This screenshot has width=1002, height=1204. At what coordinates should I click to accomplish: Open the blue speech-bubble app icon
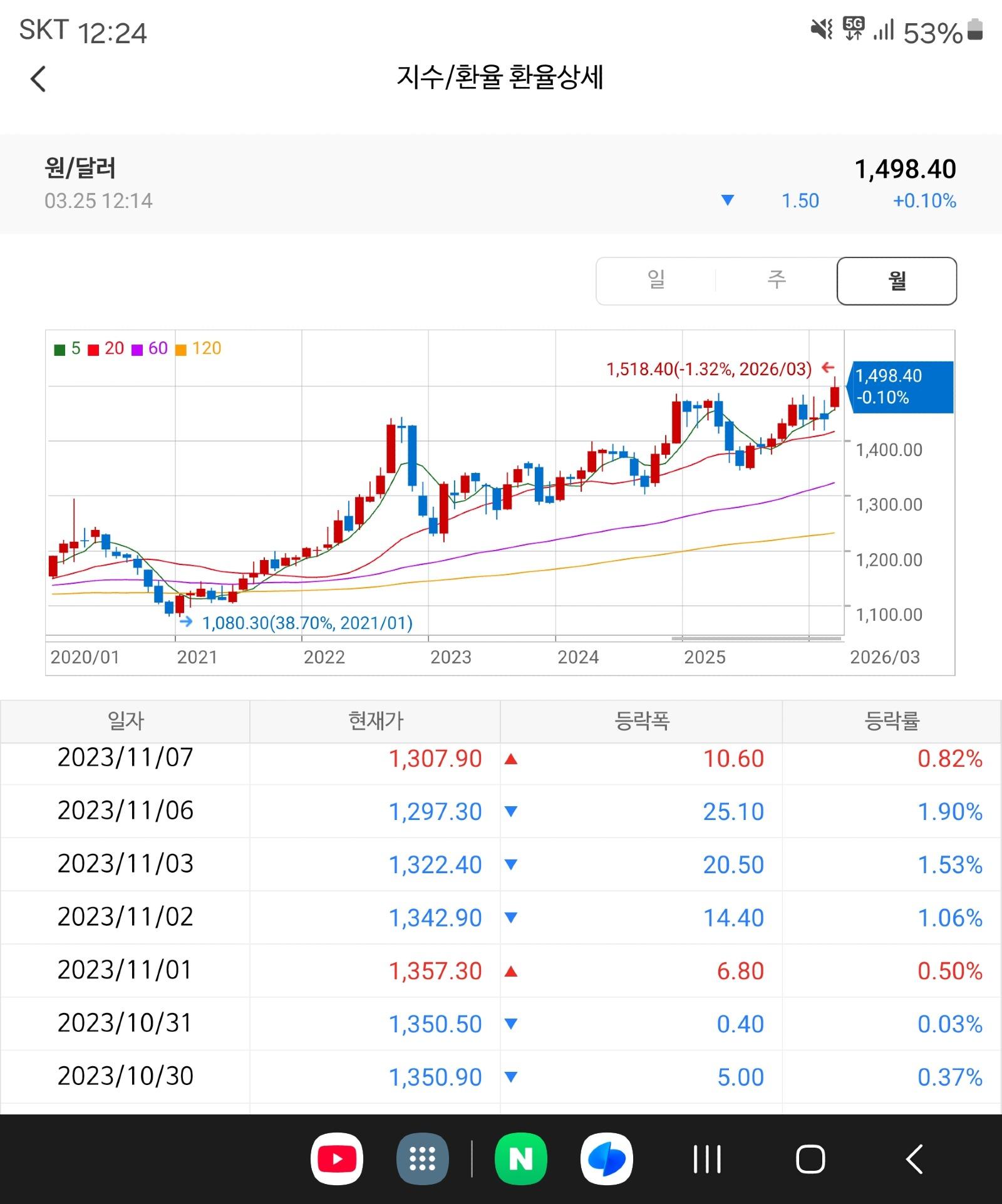606,1159
